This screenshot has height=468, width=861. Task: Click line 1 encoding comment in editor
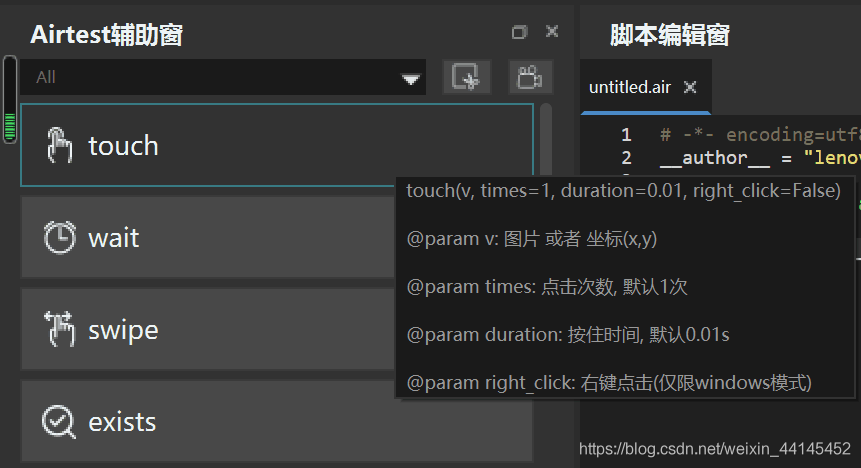761,135
